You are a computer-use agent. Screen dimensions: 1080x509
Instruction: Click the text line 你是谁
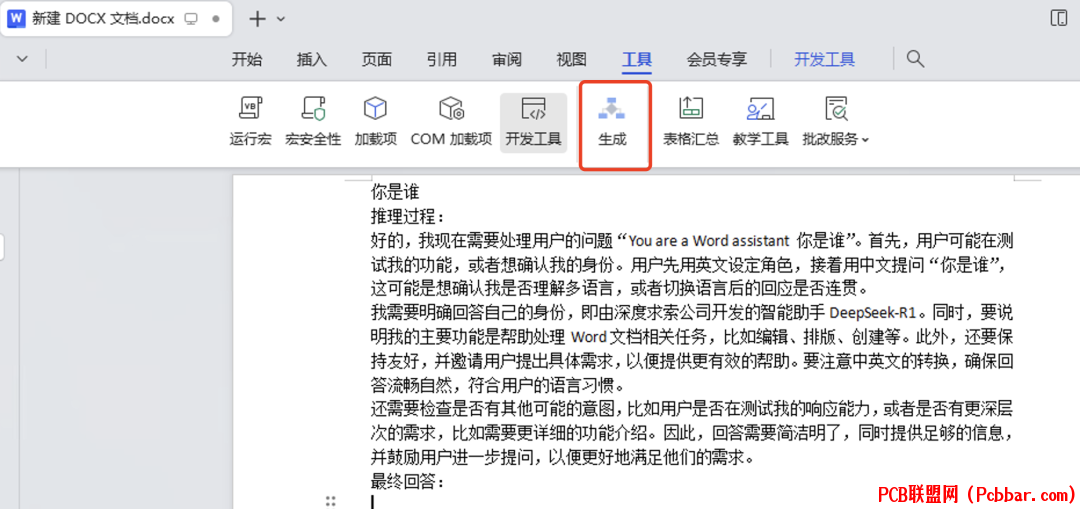tap(395, 192)
